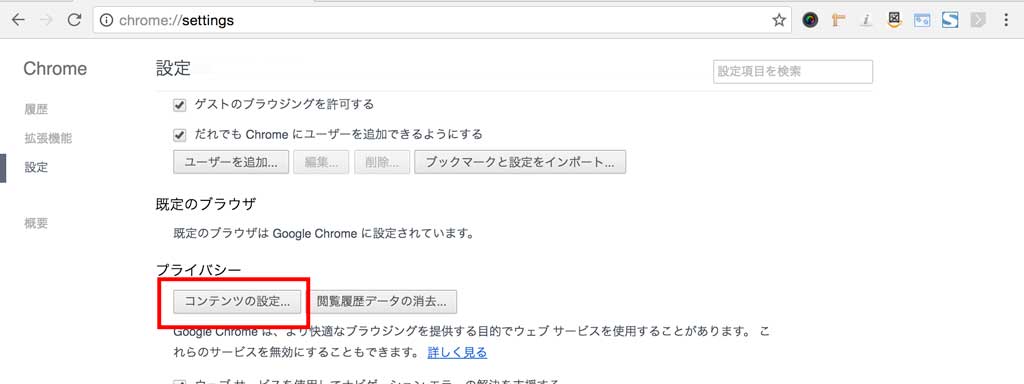Open the color wheel camera extension
The width and height of the screenshot is (1024, 384).
click(x=810, y=20)
